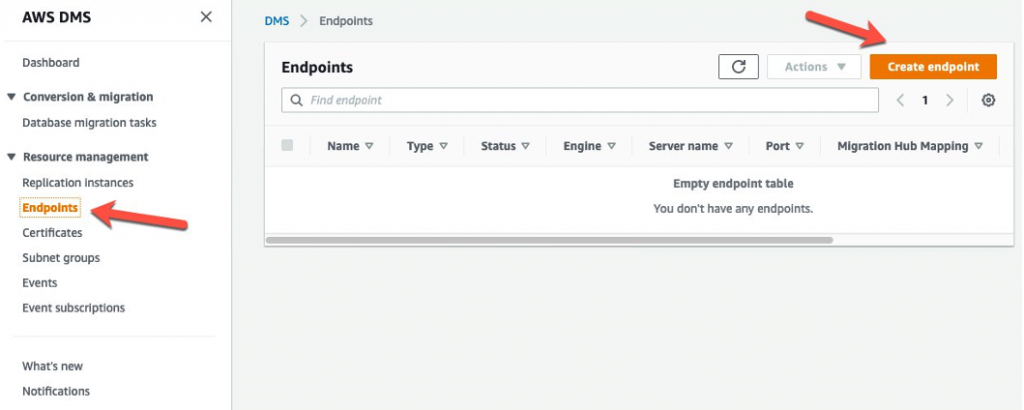
Task: Go to previous page arrow
Action: (901, 101)
